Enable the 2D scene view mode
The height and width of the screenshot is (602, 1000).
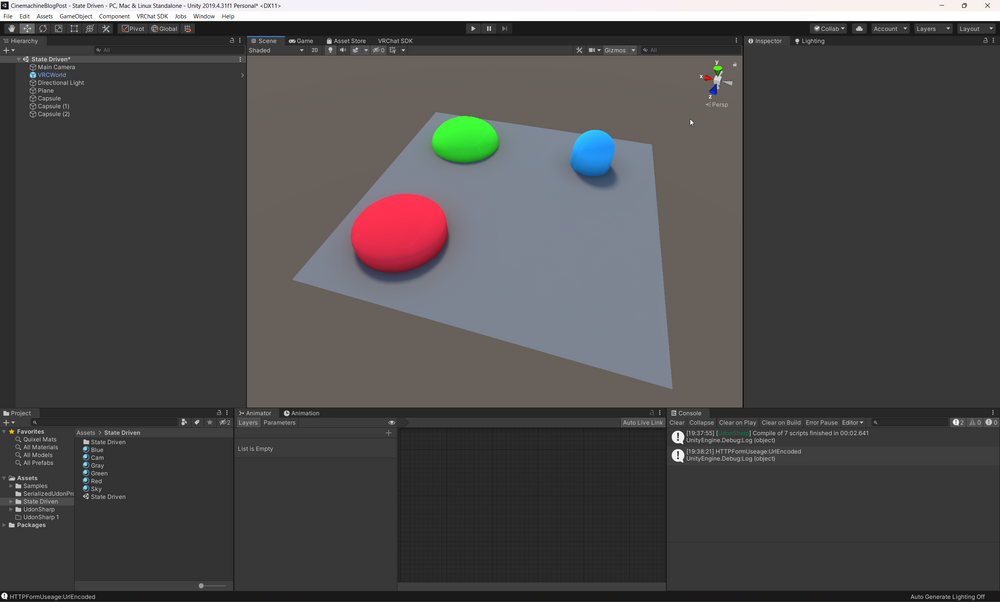click(x=315, y=50)
